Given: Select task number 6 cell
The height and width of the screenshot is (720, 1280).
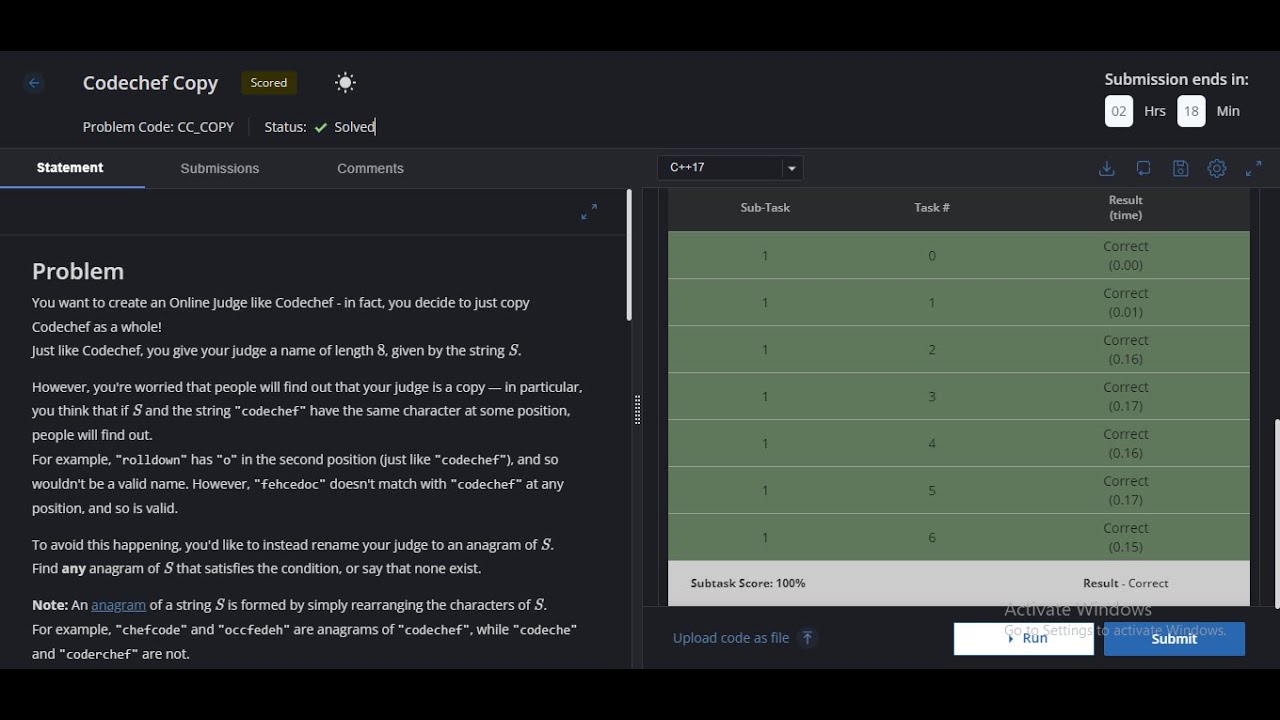Looking at the screenshot, I should point(932,538).
